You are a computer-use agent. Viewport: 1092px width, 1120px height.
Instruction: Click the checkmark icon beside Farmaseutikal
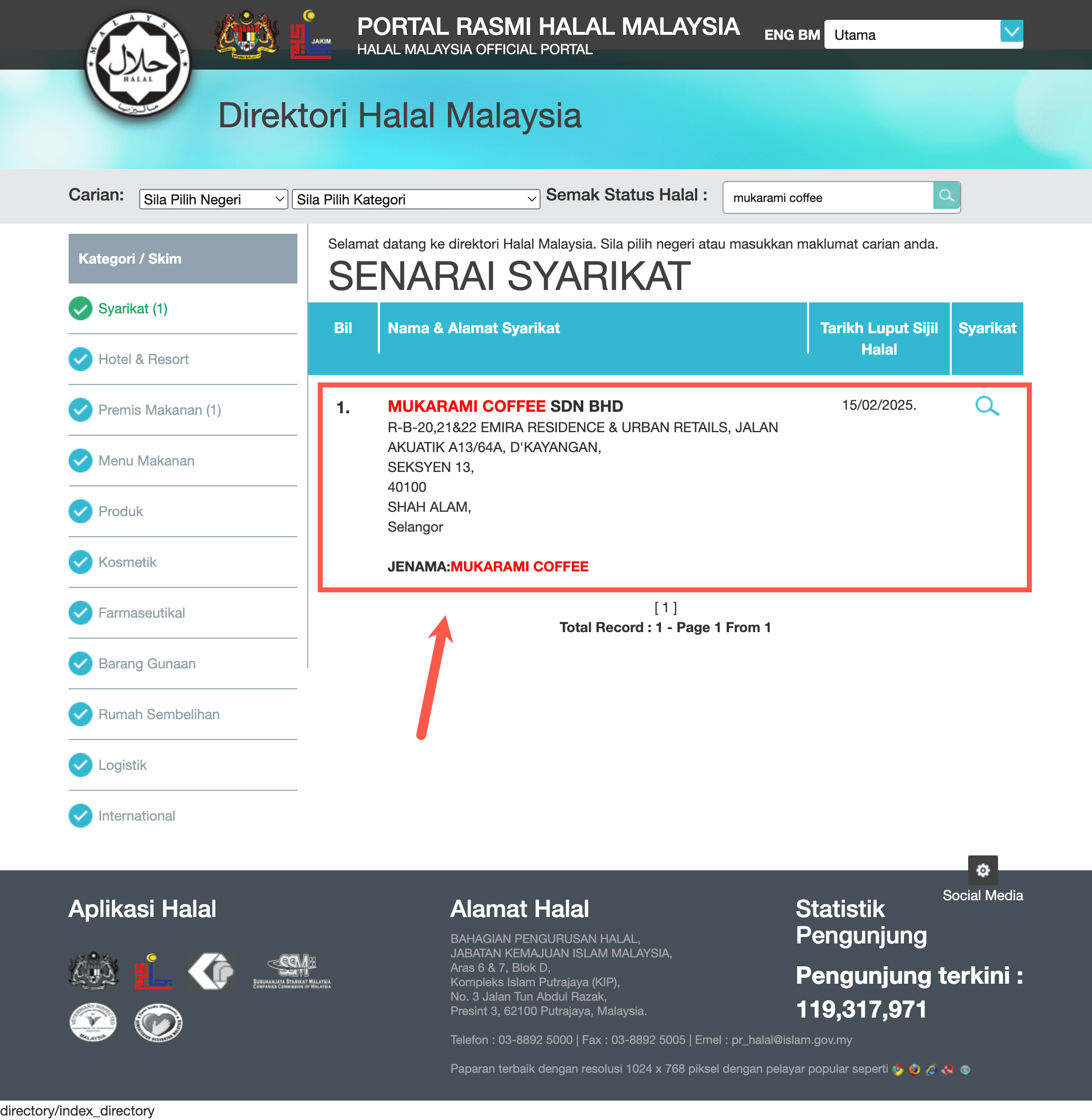tap(80, 613)
